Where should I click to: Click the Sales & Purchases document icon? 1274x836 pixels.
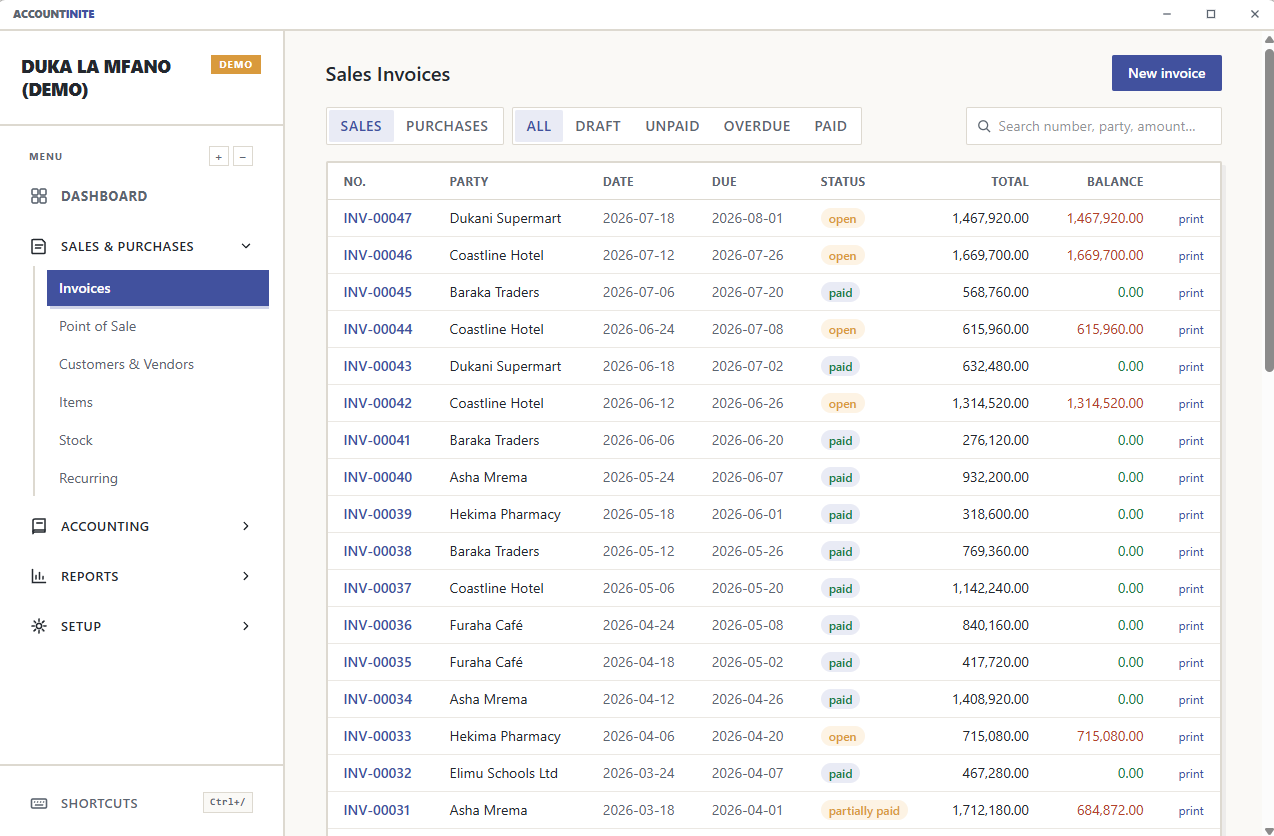coord(39,246)
